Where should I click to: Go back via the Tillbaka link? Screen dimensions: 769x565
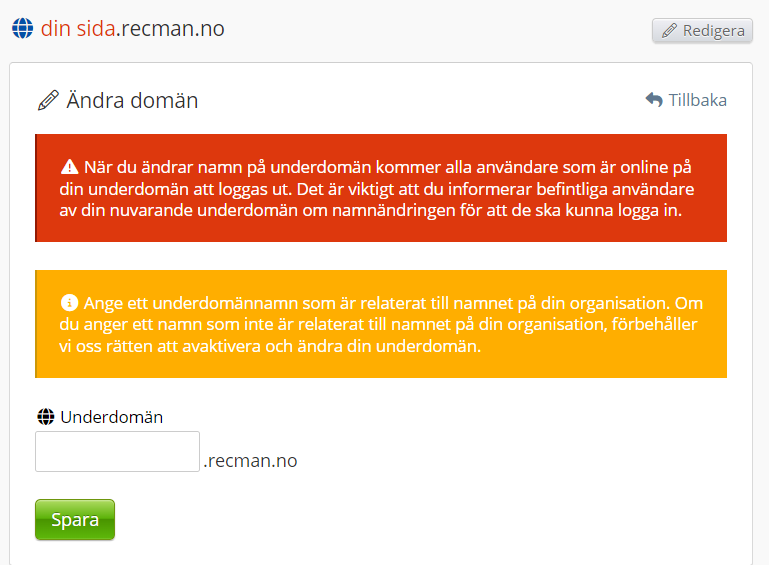click(697, 100)
